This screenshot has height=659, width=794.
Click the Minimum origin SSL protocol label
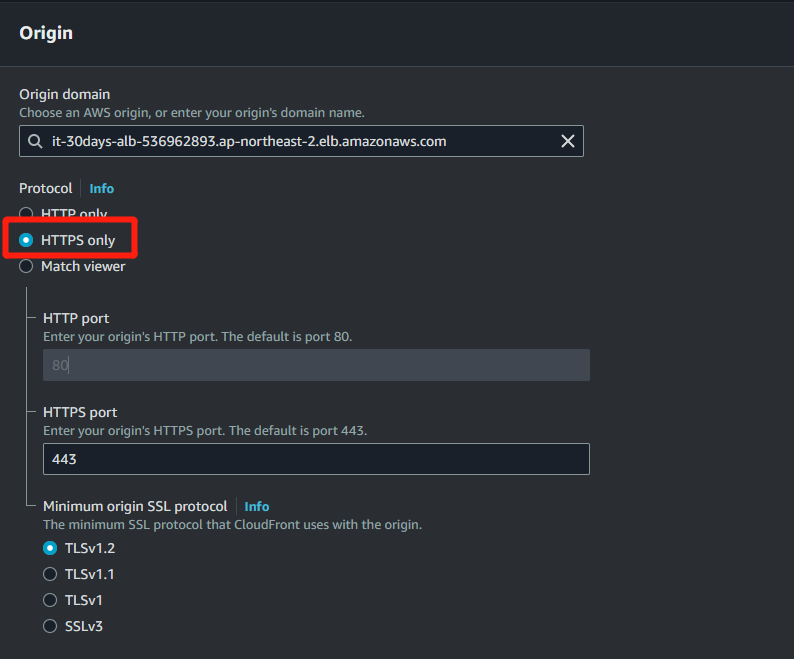135,507
